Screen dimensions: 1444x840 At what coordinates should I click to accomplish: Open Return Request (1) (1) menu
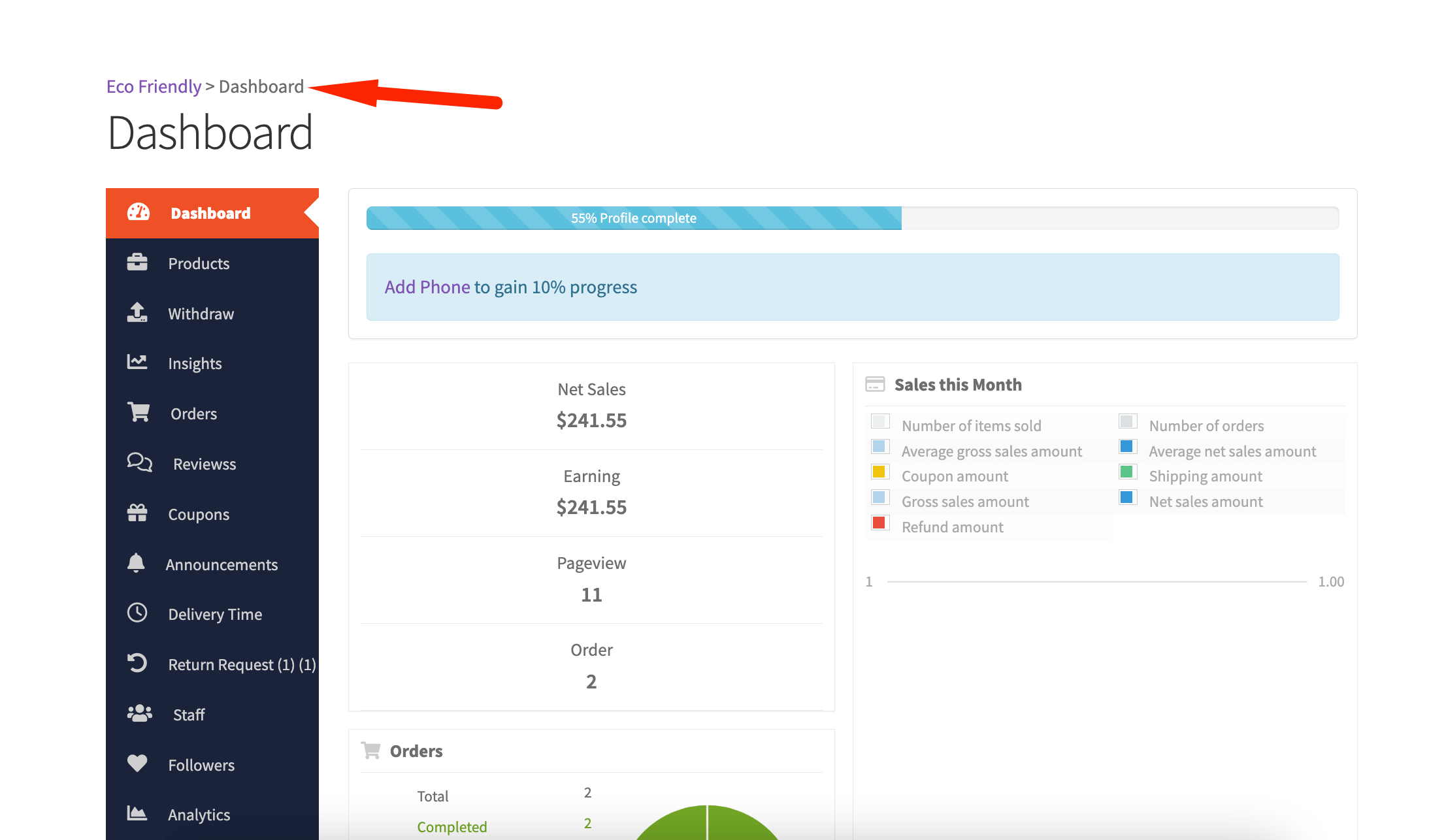tap(212, 664)
